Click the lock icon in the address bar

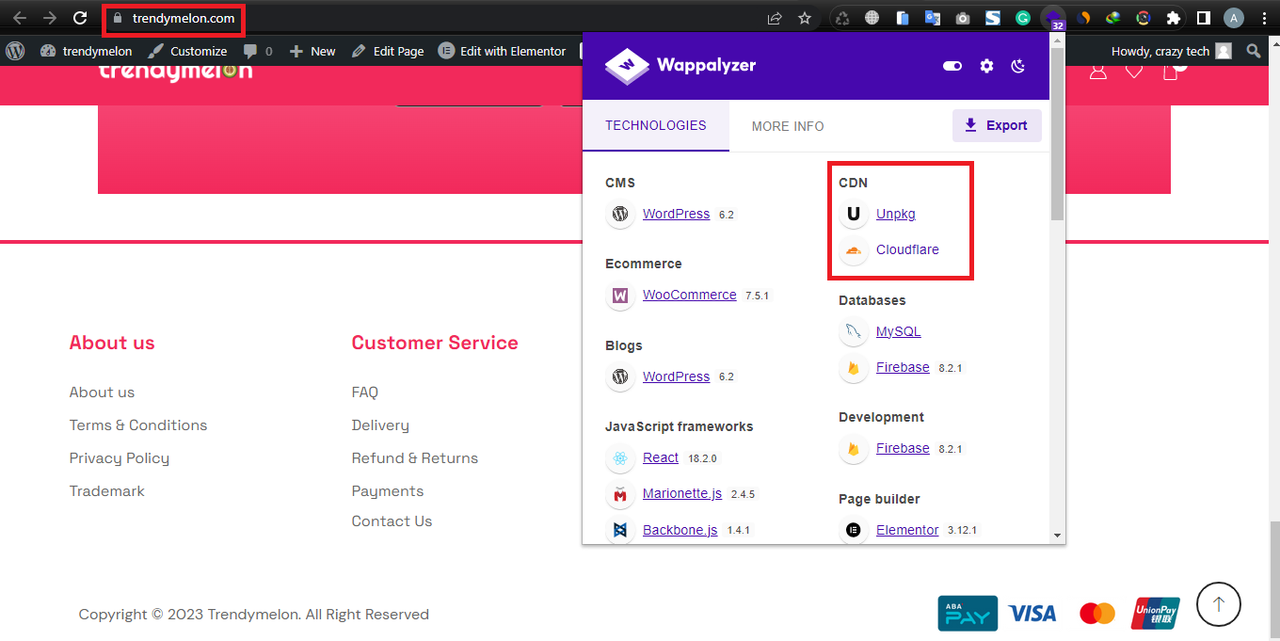coord(118,18)
